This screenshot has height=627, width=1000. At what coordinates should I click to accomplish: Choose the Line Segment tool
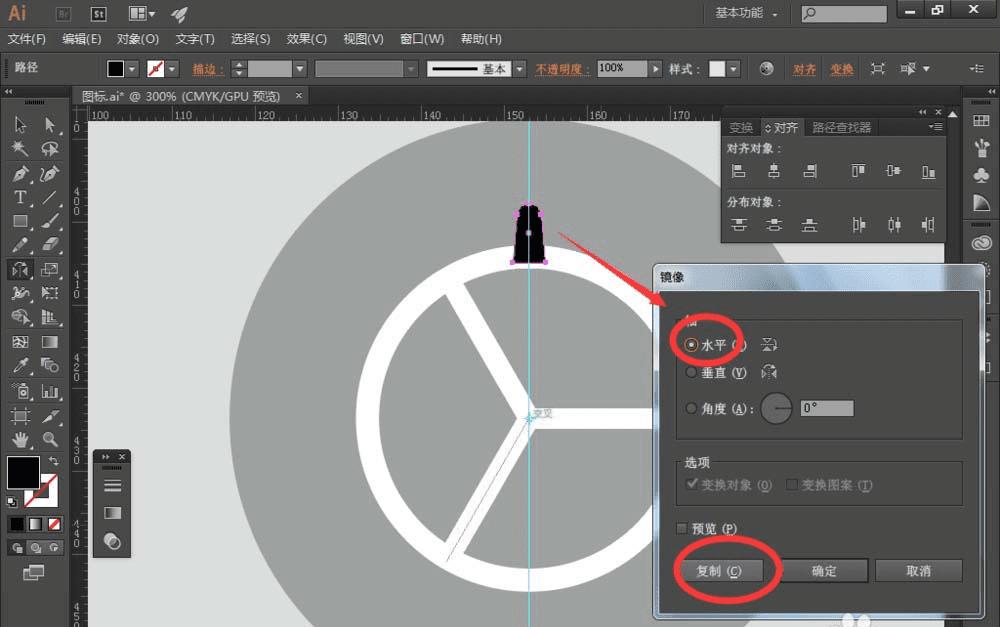pyautogui.click(x=50, y=198)
